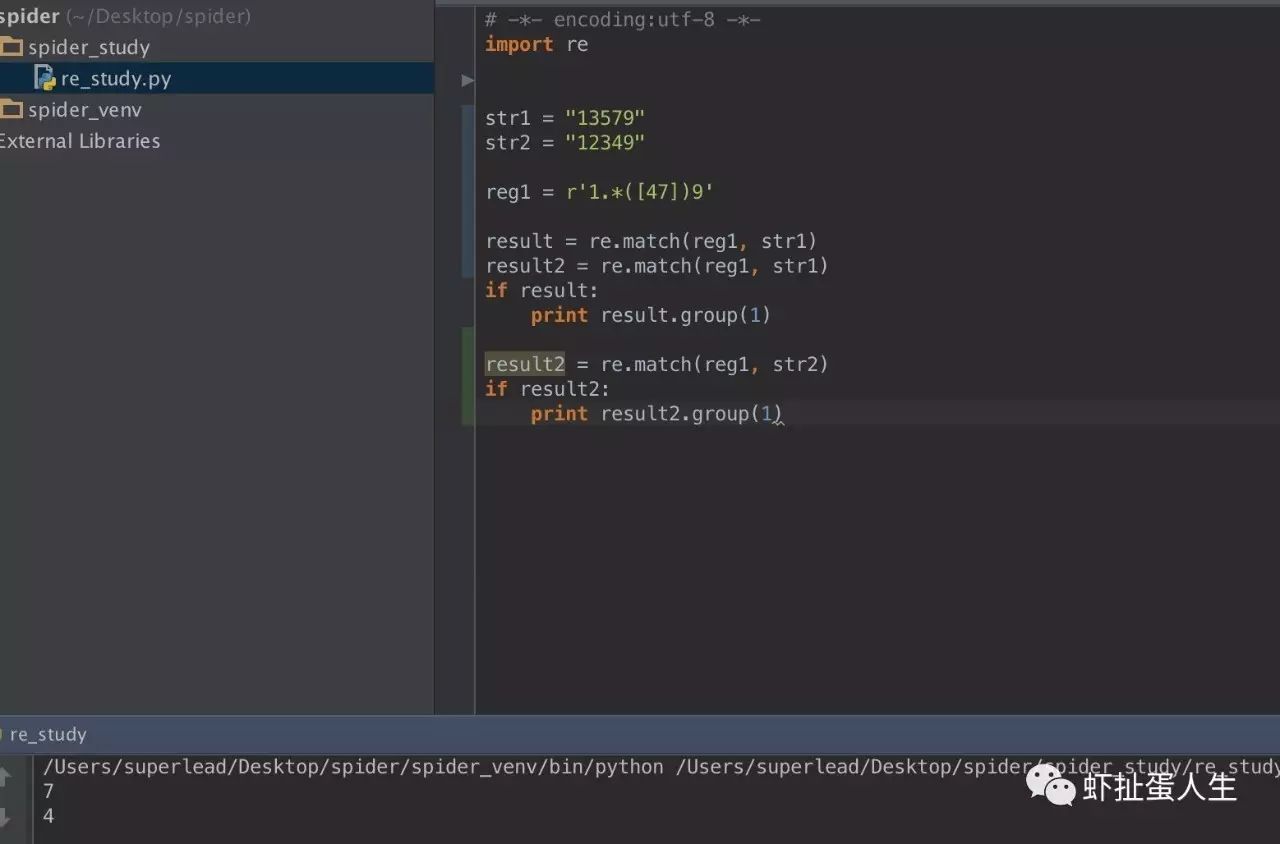Viewport: 1280px width, 844px height.
Task: Click the str2 = "12349" line
Action: pos(565,142)
